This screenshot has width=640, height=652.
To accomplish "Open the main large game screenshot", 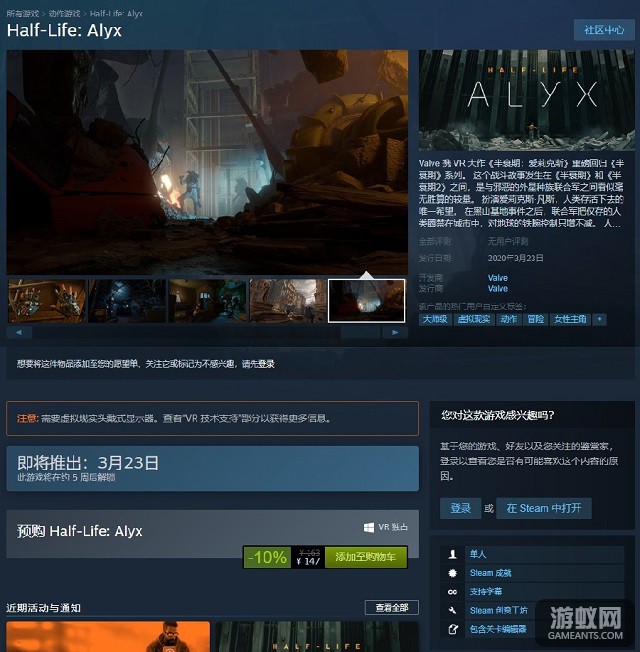I will click(207, 162).
